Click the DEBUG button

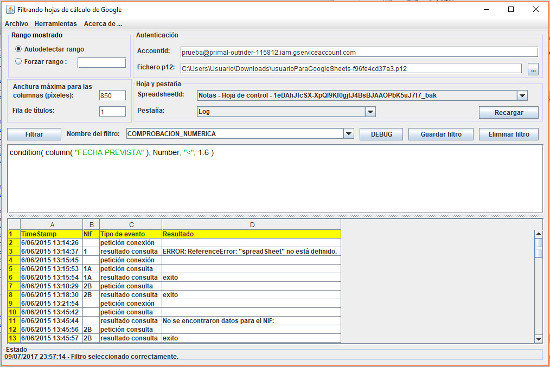tap(381, 134)
